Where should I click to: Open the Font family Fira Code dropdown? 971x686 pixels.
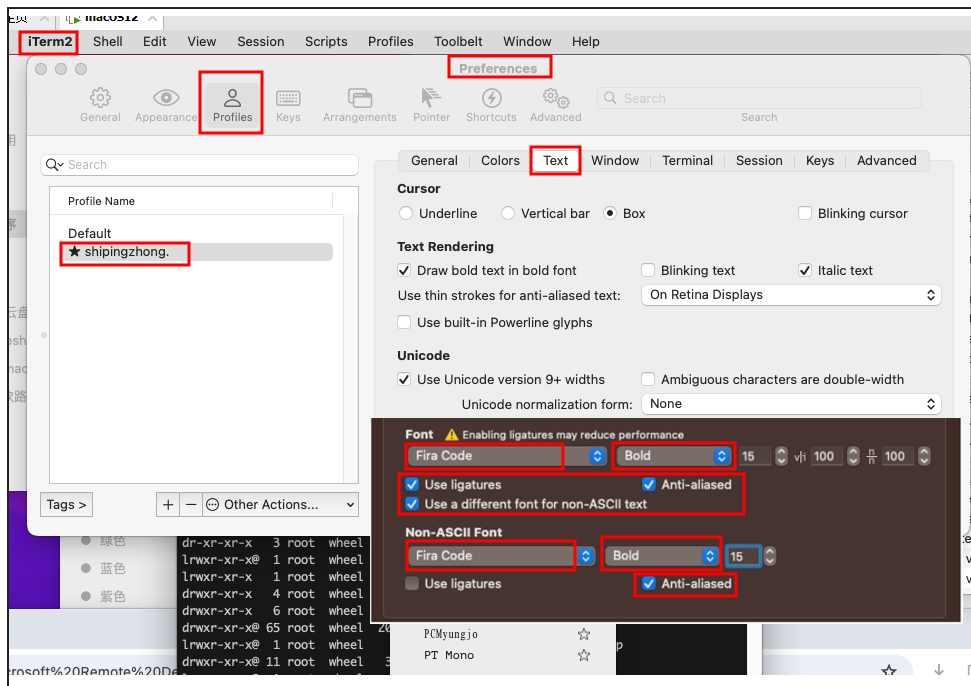tap(507, 456)
